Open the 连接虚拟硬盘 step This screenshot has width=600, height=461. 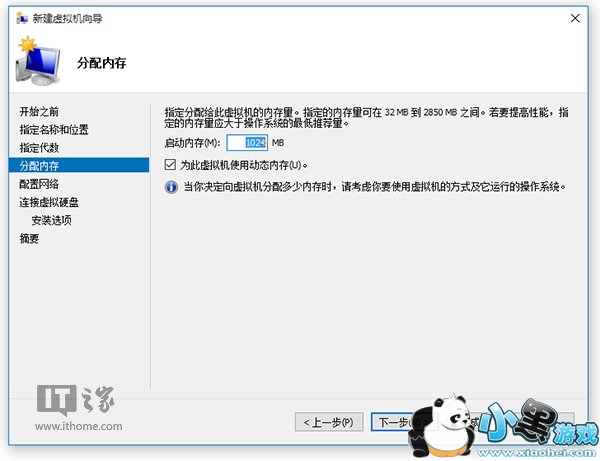coord(49,202)
